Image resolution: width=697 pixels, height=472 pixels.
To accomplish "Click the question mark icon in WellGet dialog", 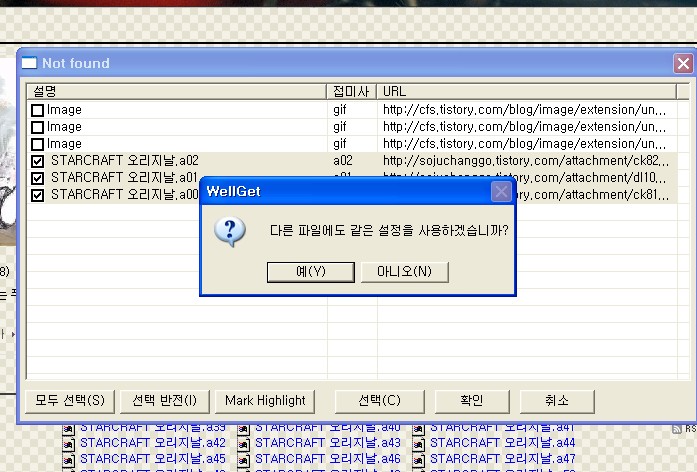I will [x=229, y=231].
